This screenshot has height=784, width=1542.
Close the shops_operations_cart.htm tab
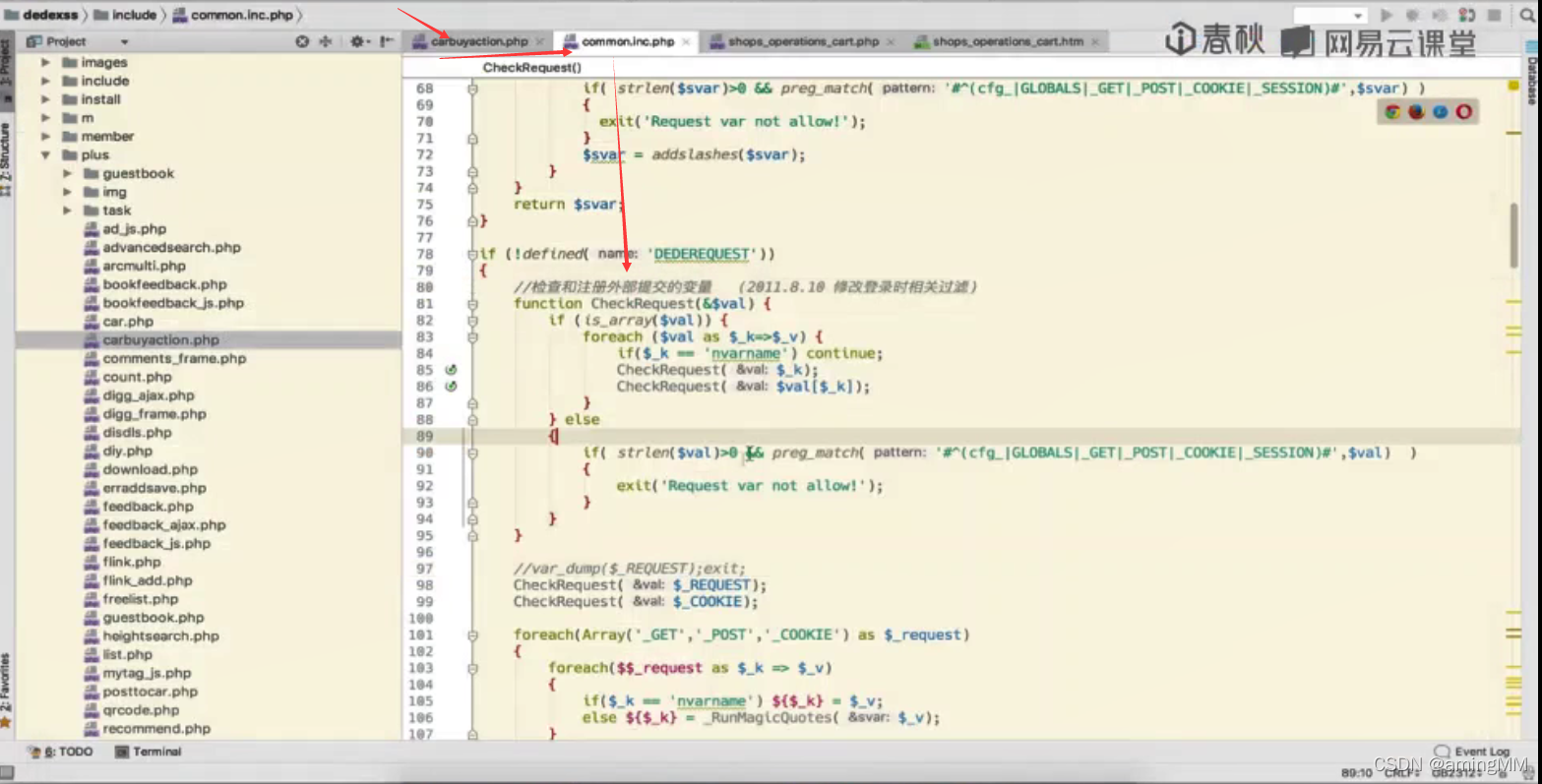[1095, 41]
